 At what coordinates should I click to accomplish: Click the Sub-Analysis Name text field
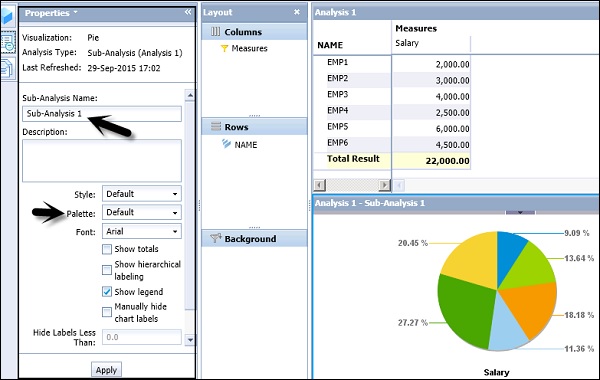[102, 114]
